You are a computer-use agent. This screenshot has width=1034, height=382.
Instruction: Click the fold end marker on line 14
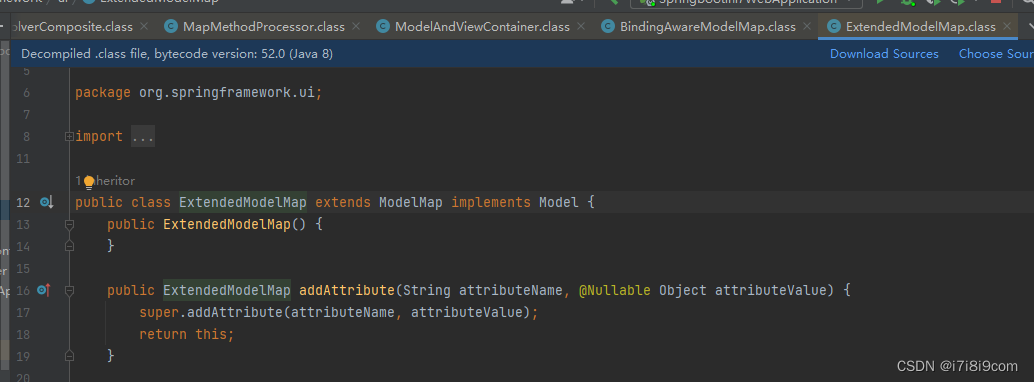69,246
